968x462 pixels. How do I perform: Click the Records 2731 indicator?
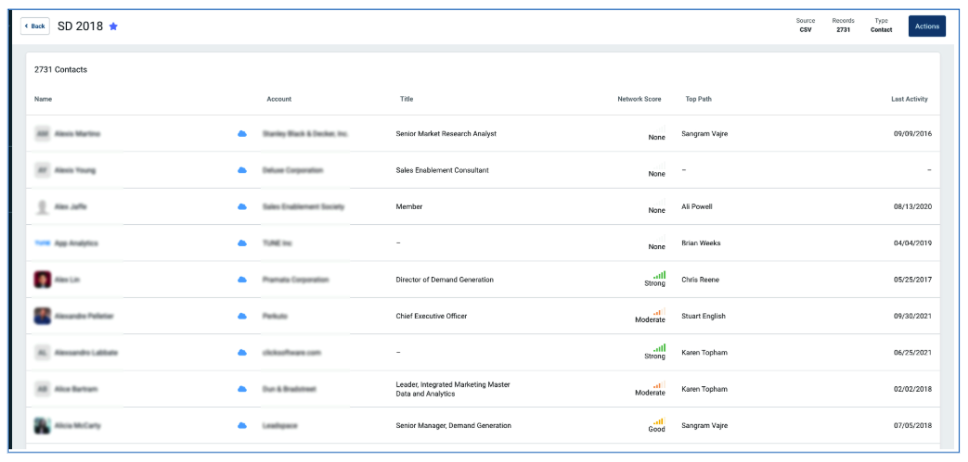point(843,25)
